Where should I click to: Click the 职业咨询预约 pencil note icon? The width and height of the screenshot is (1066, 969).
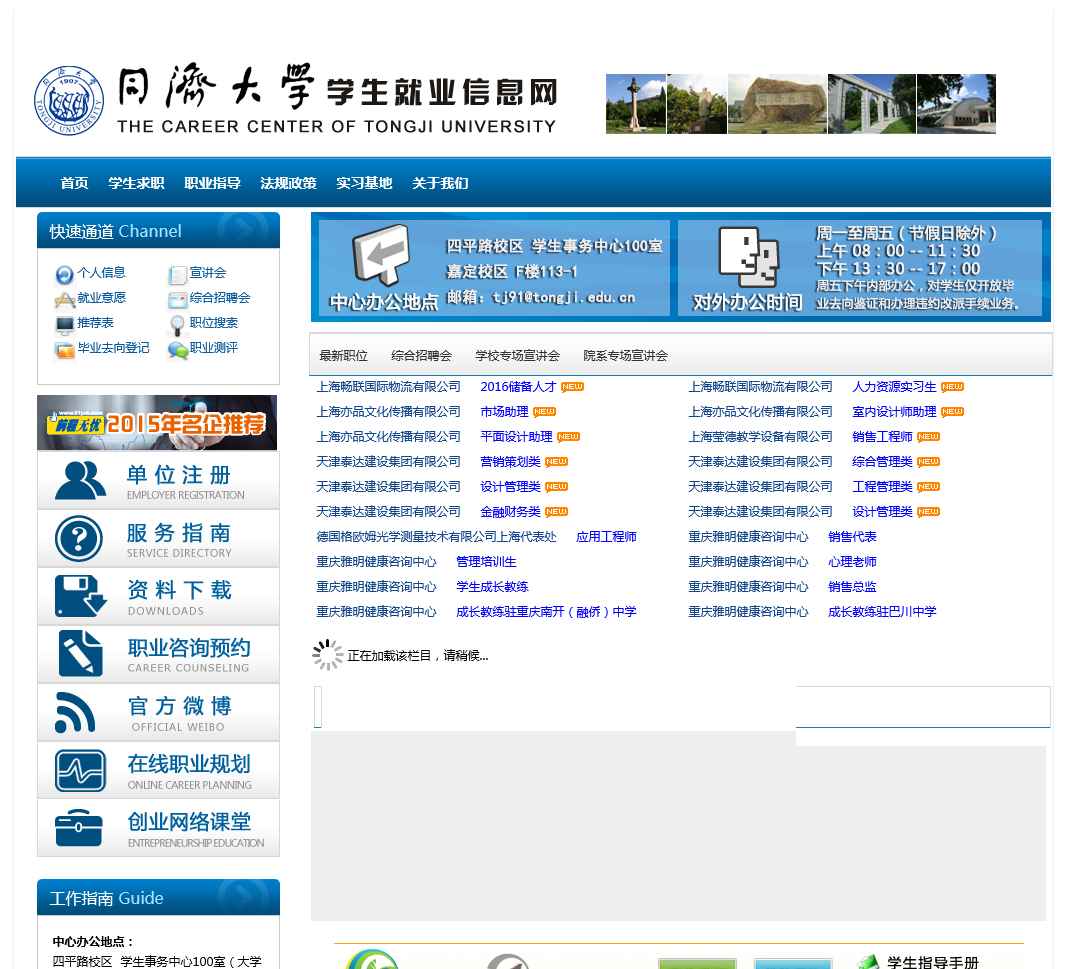coord(80,653)
